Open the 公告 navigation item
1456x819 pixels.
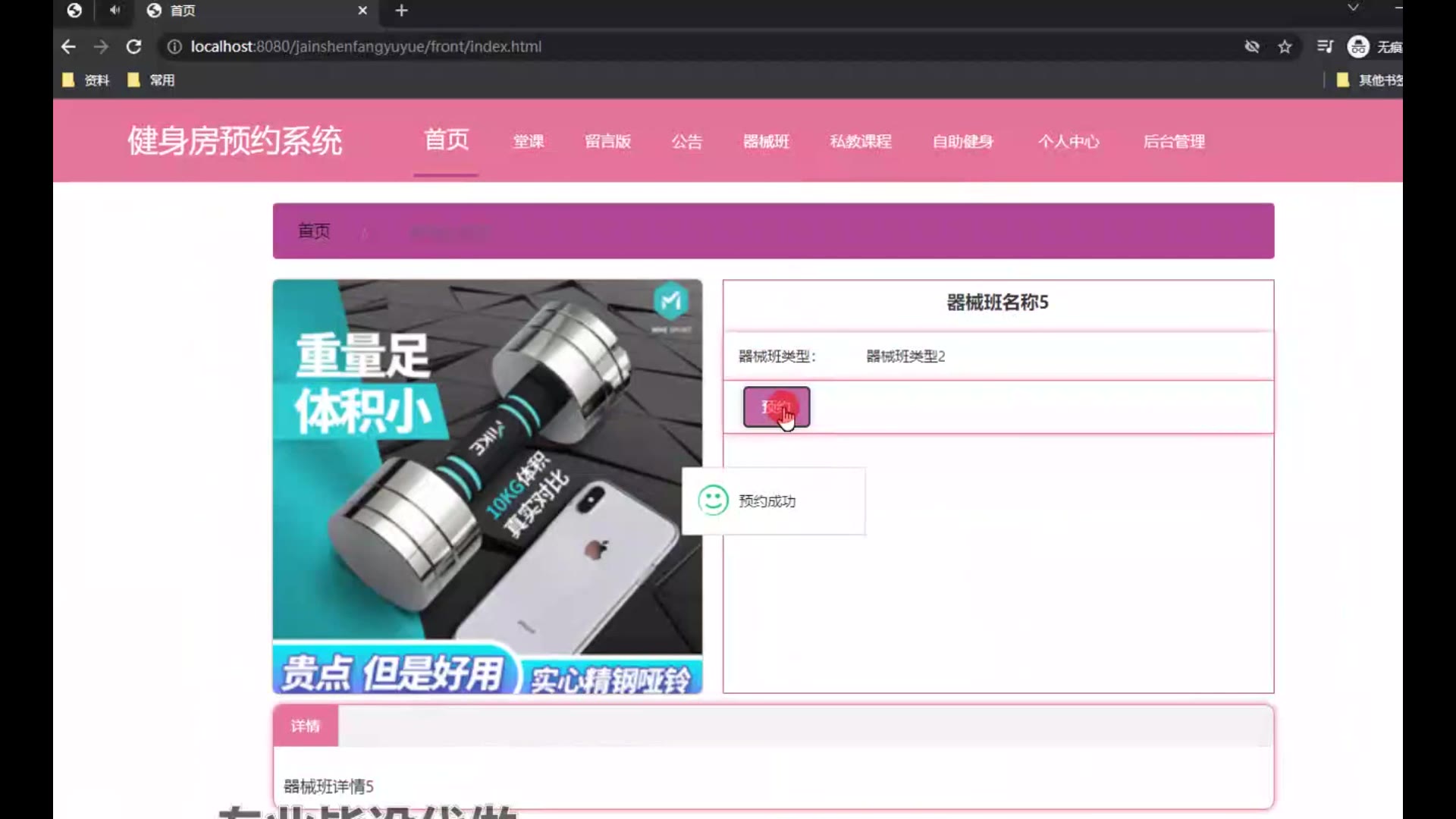coord(687,142)
